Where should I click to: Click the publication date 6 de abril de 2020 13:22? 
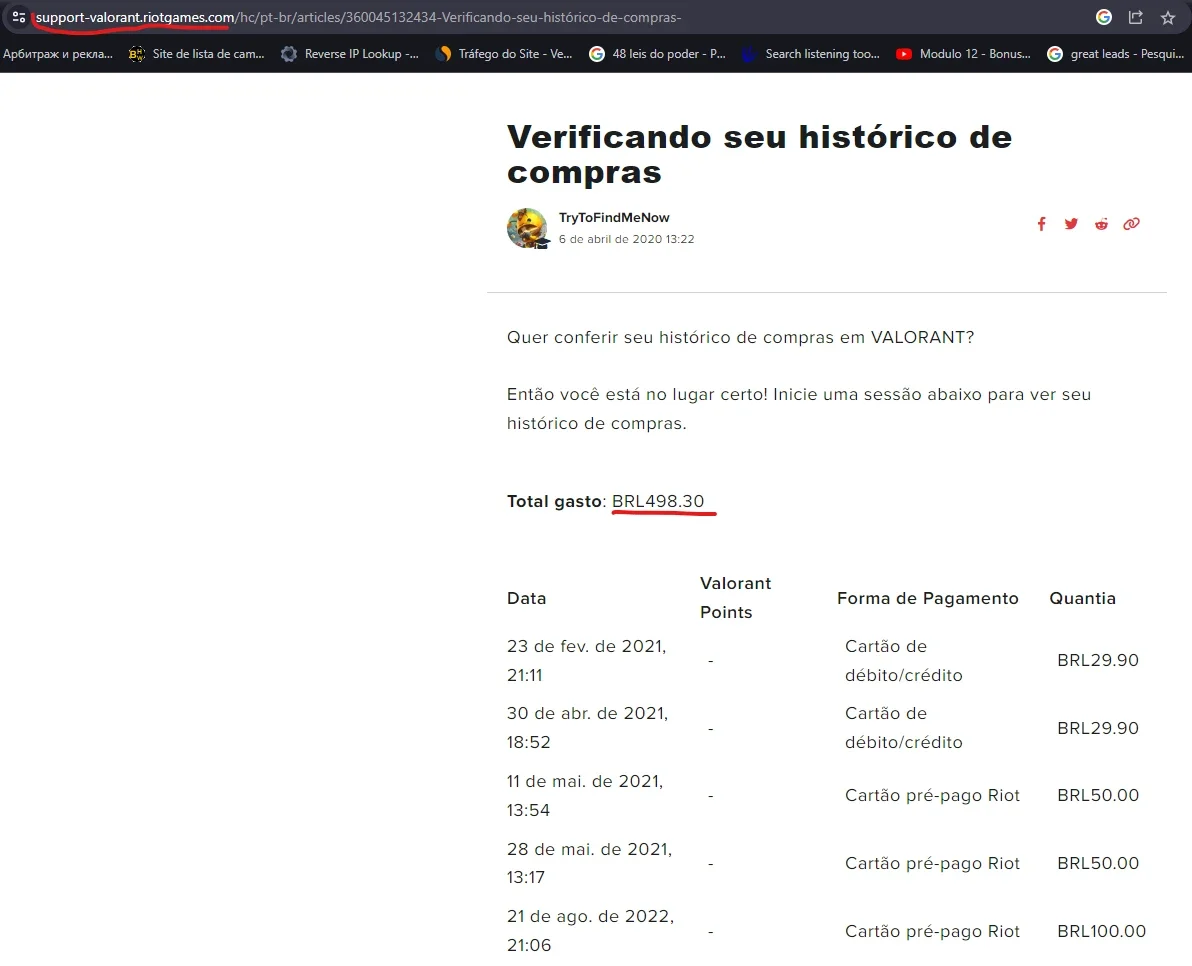coord(626,239)
